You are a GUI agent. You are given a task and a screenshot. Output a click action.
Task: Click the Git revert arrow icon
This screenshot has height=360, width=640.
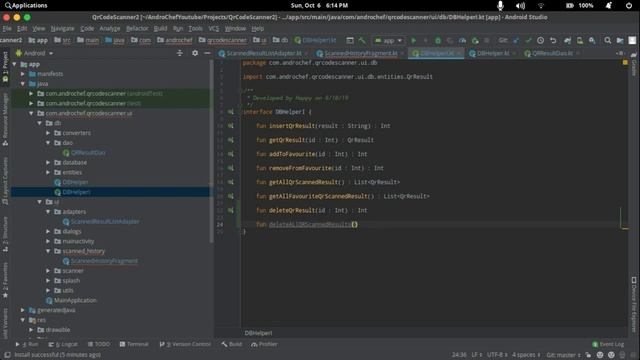[553, 40]
